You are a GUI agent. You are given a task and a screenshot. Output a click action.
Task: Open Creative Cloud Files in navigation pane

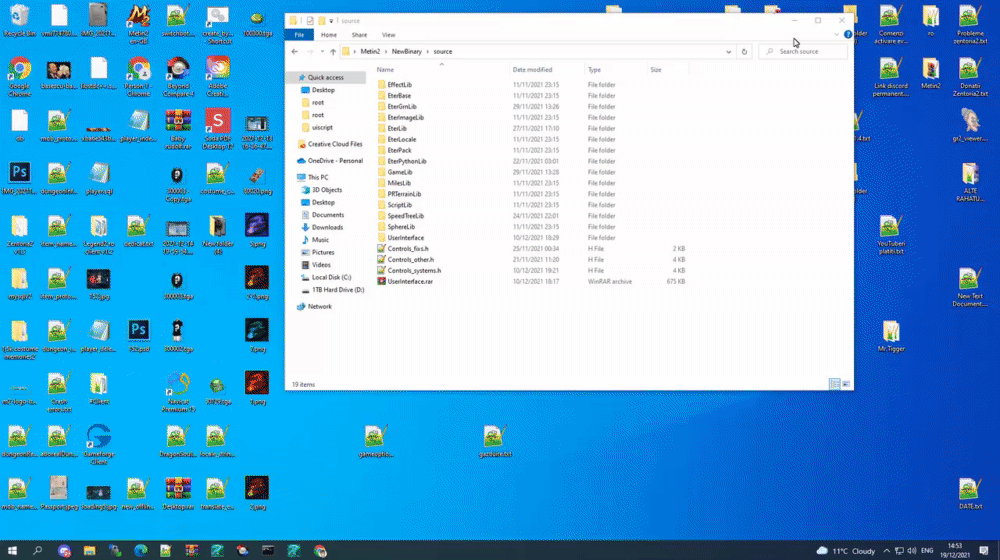[335, 144]
